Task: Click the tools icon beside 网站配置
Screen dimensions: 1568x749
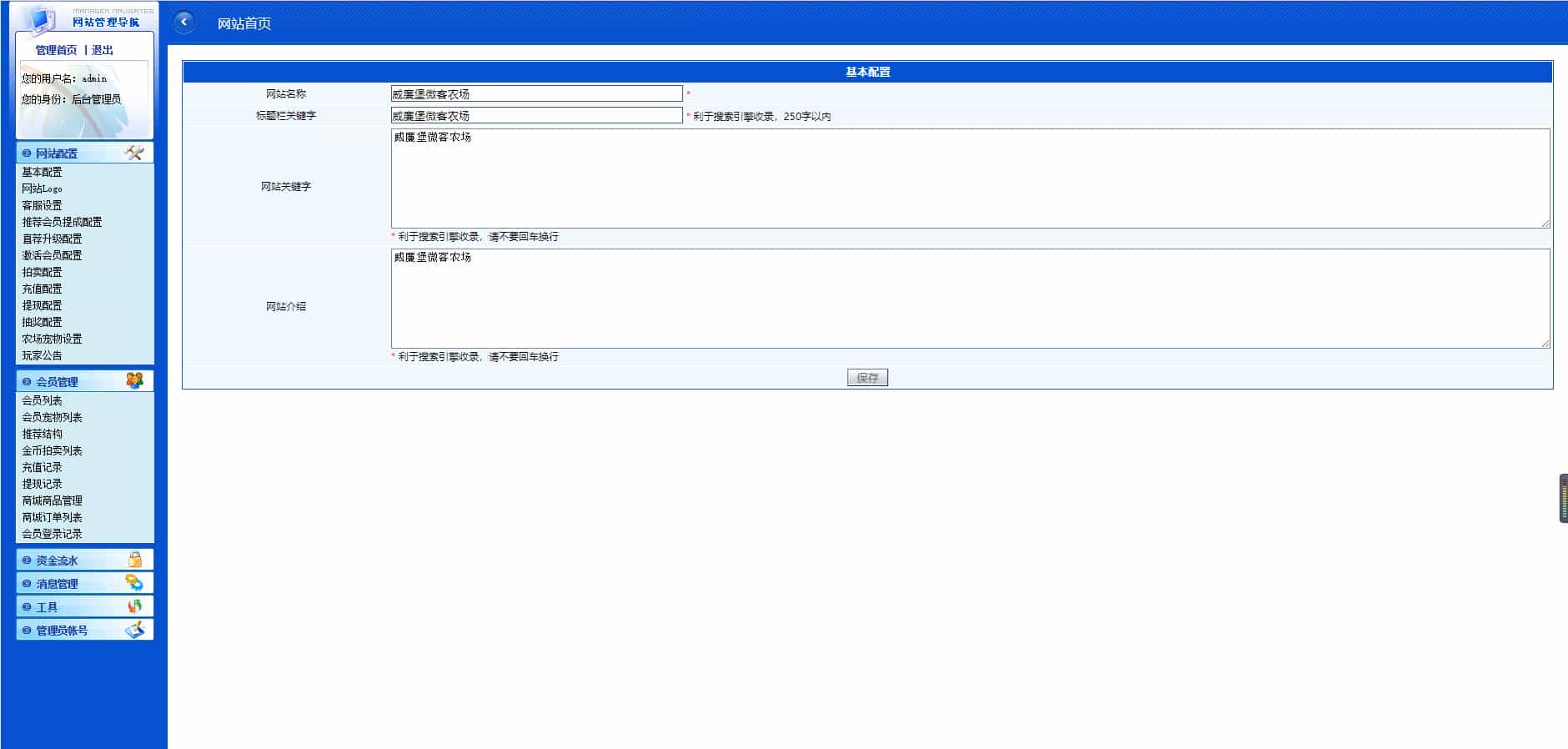Action: pos(134,153)
